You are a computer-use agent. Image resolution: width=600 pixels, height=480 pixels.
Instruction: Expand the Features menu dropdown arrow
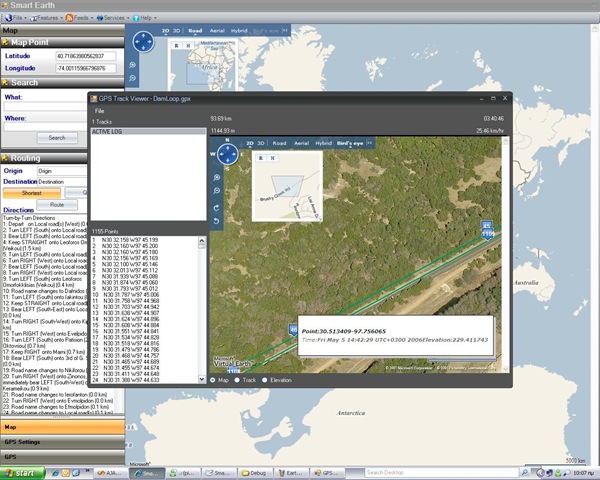pyautogui.click(x=61, y=18)
